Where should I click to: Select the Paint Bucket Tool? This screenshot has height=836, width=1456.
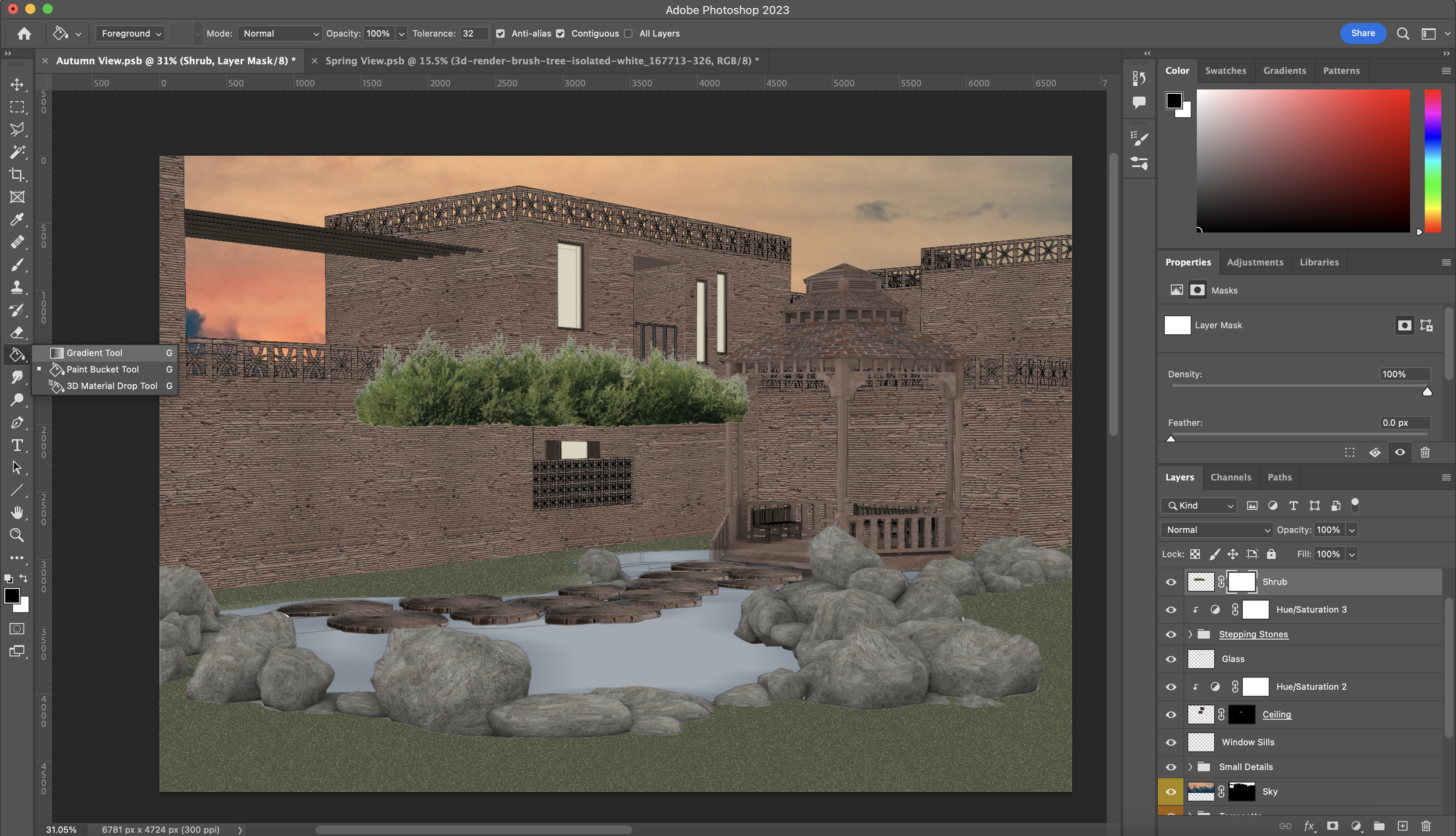tap(102, 370)
